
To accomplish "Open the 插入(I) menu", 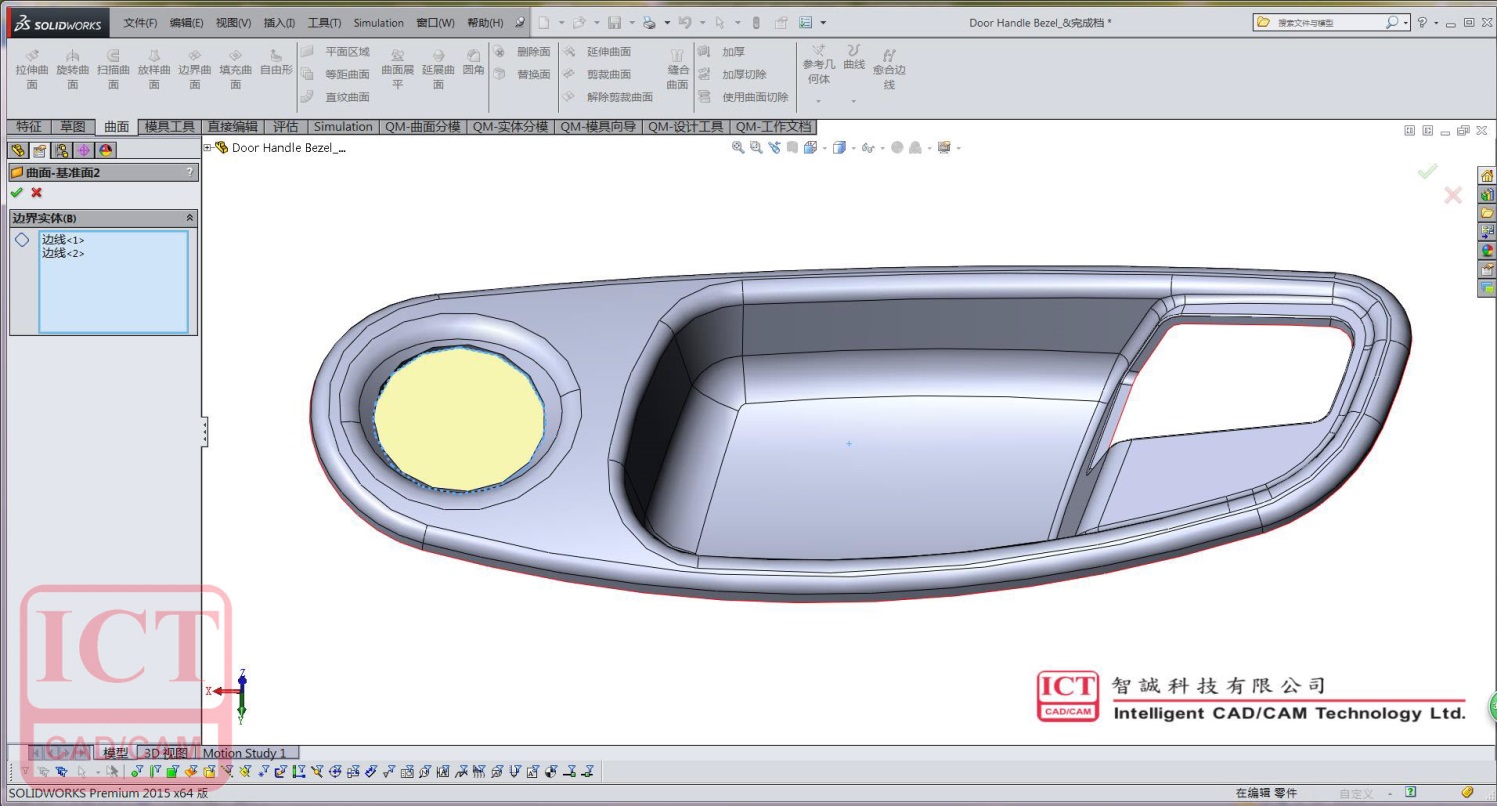I will pyautogui.click(x=279, y=23).
